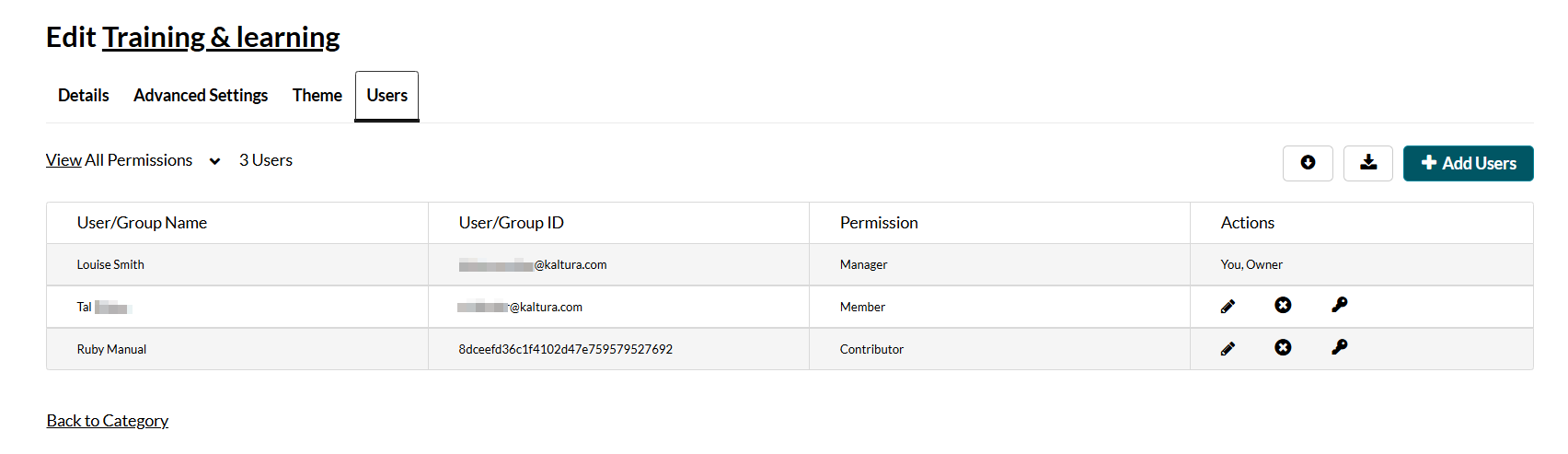Click the key icon in Ruby Manual's row
1568x454 pixels.
pyautogui.click(x=1339, y=347)
